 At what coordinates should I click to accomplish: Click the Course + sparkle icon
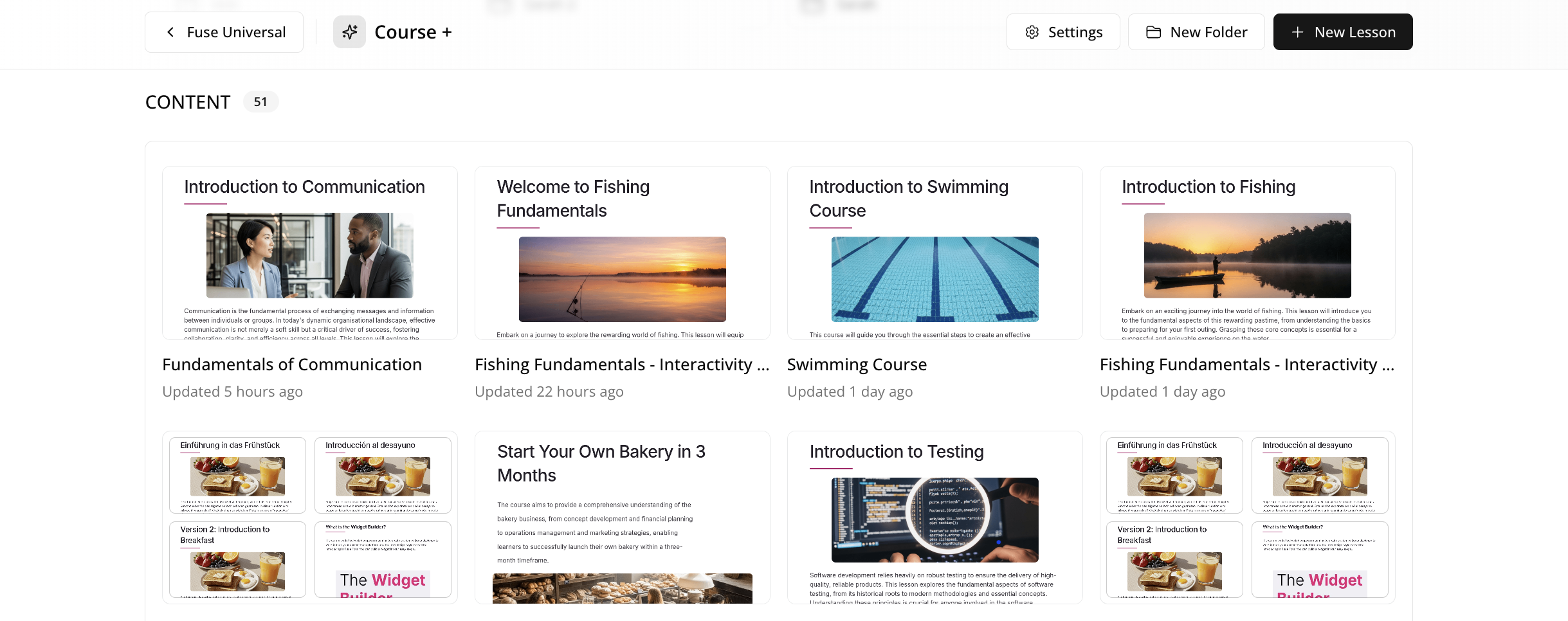point(349,32)
